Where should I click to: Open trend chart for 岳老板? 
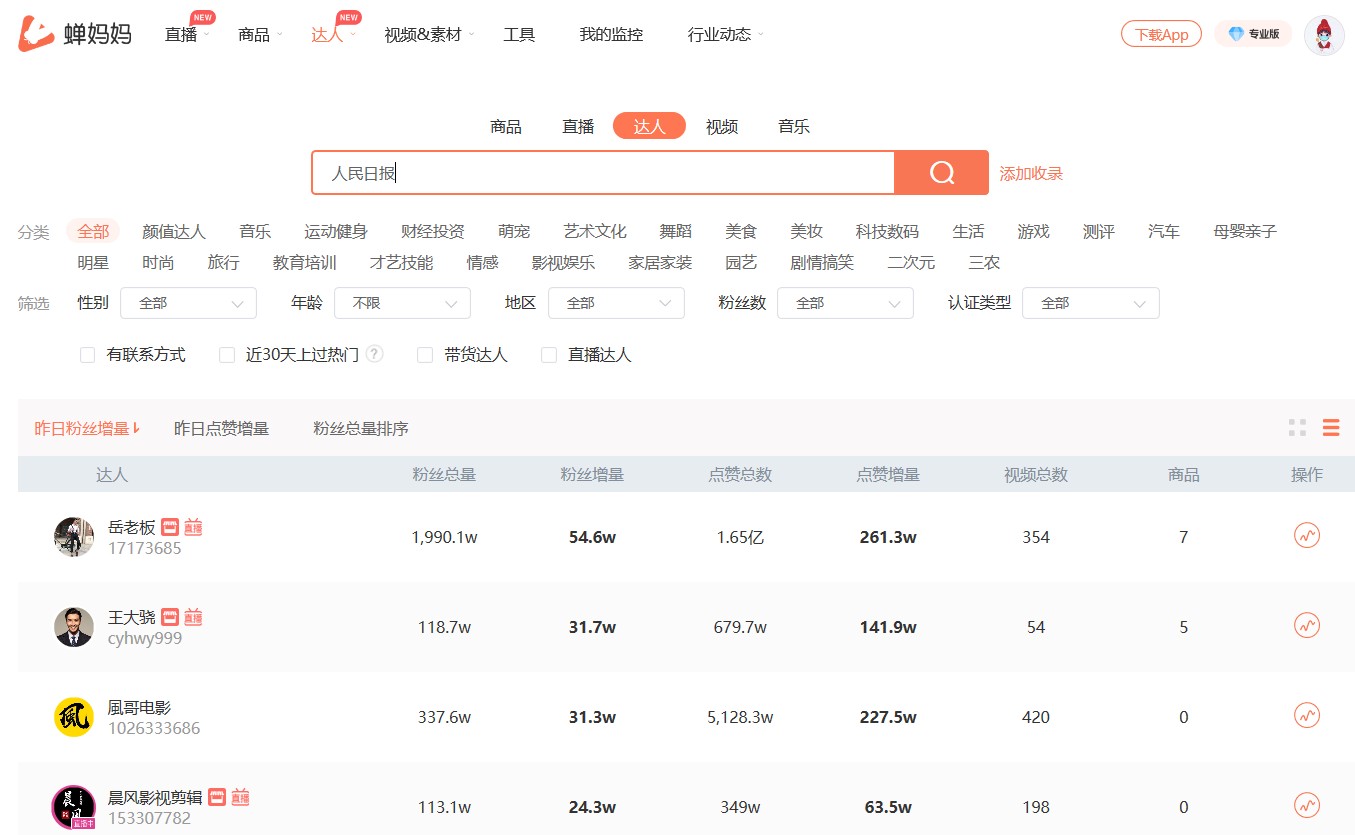point(1307,536)
